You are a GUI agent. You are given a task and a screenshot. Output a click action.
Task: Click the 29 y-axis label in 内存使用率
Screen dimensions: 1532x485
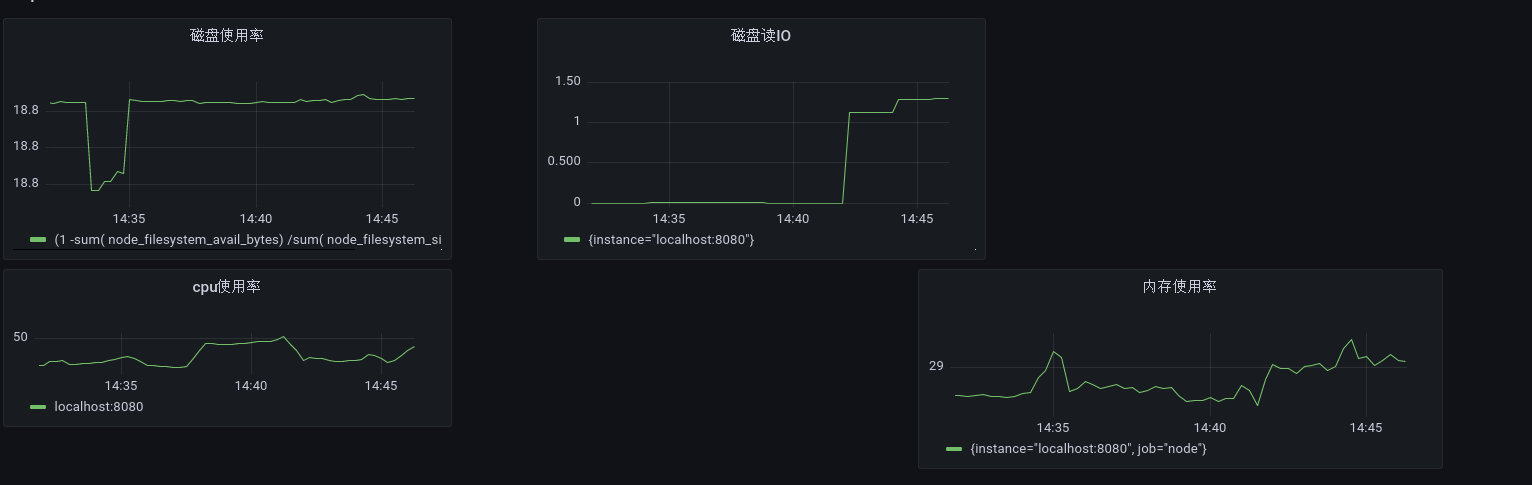click(x=936, y=366)
